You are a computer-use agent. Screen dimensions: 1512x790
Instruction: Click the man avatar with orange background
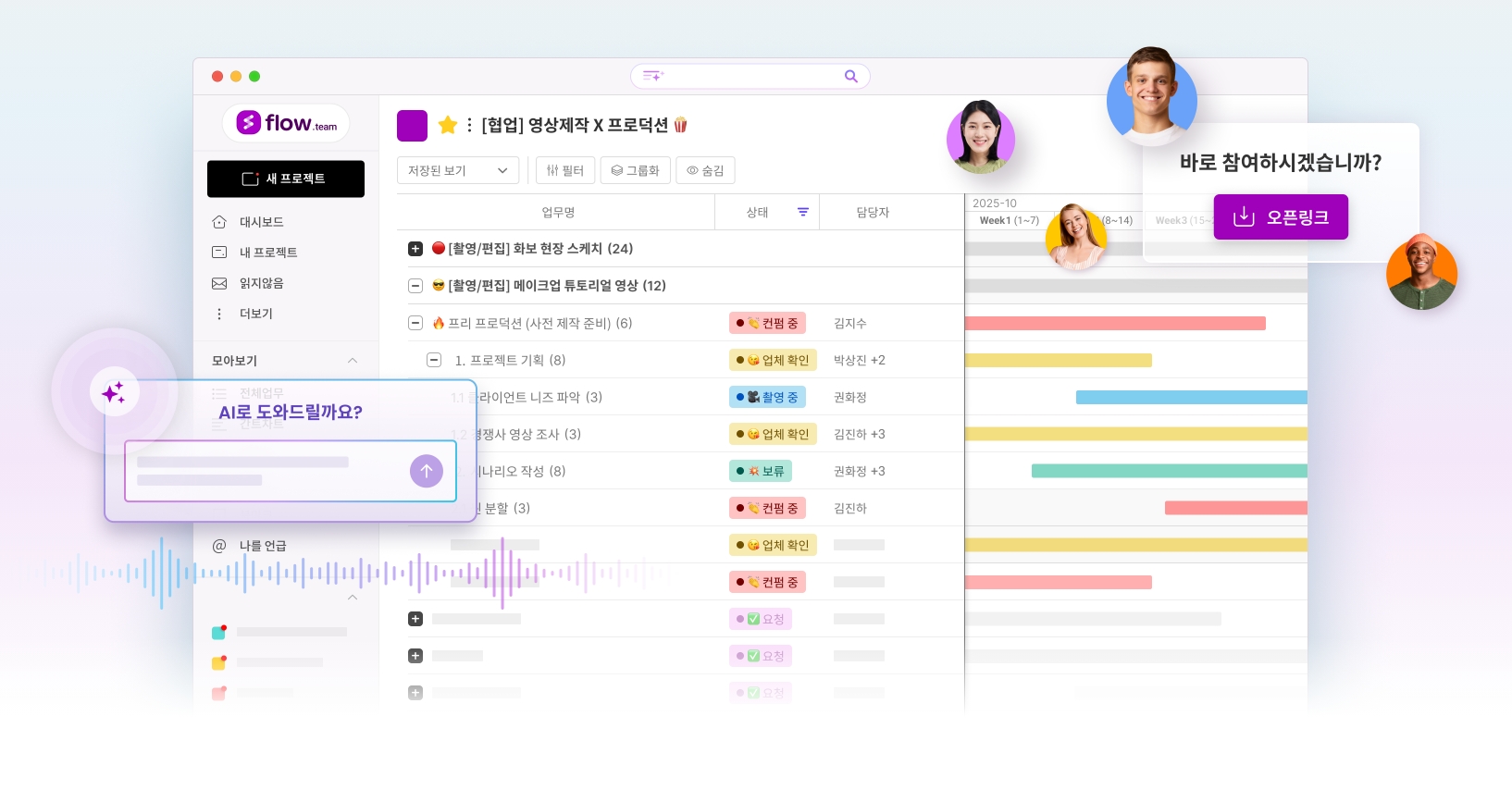point(1421,272)
